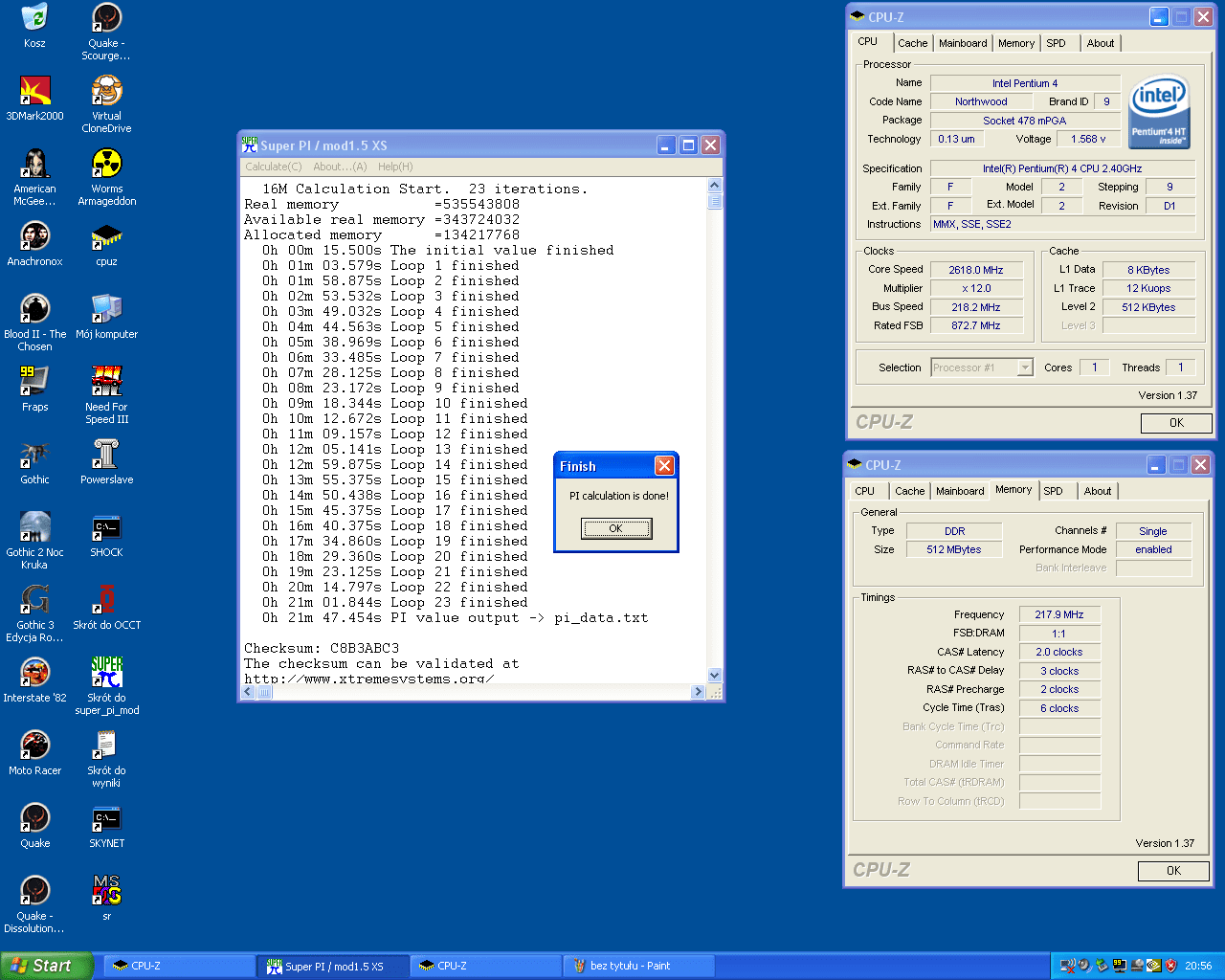Open Mainboard tab in upper CPU-Z window
Image resolution: width=1225 pixels, height=980 pixels.
(x=963, y=43)
